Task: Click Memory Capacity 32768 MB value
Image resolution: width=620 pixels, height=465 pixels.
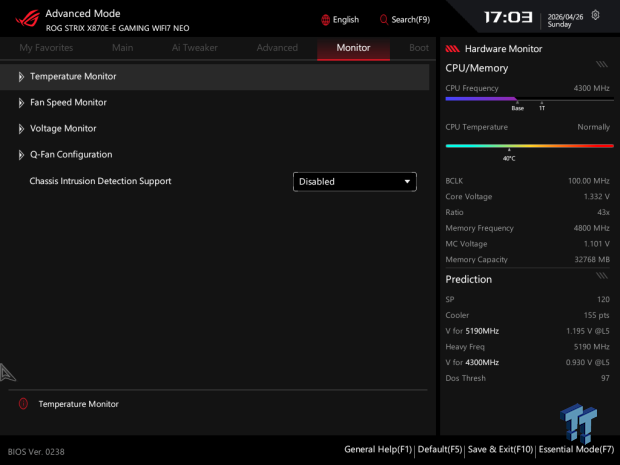Action: click(592, 260)
